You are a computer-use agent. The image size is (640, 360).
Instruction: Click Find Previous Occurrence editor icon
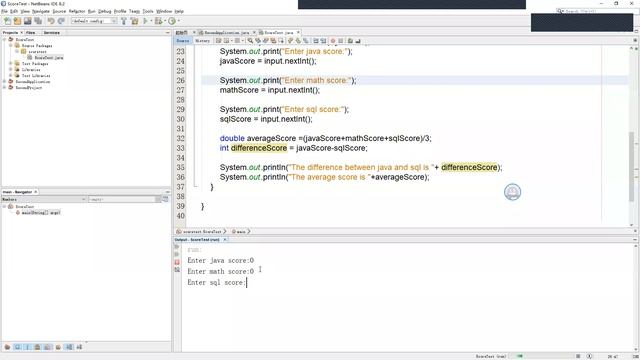tap(258, 41)
